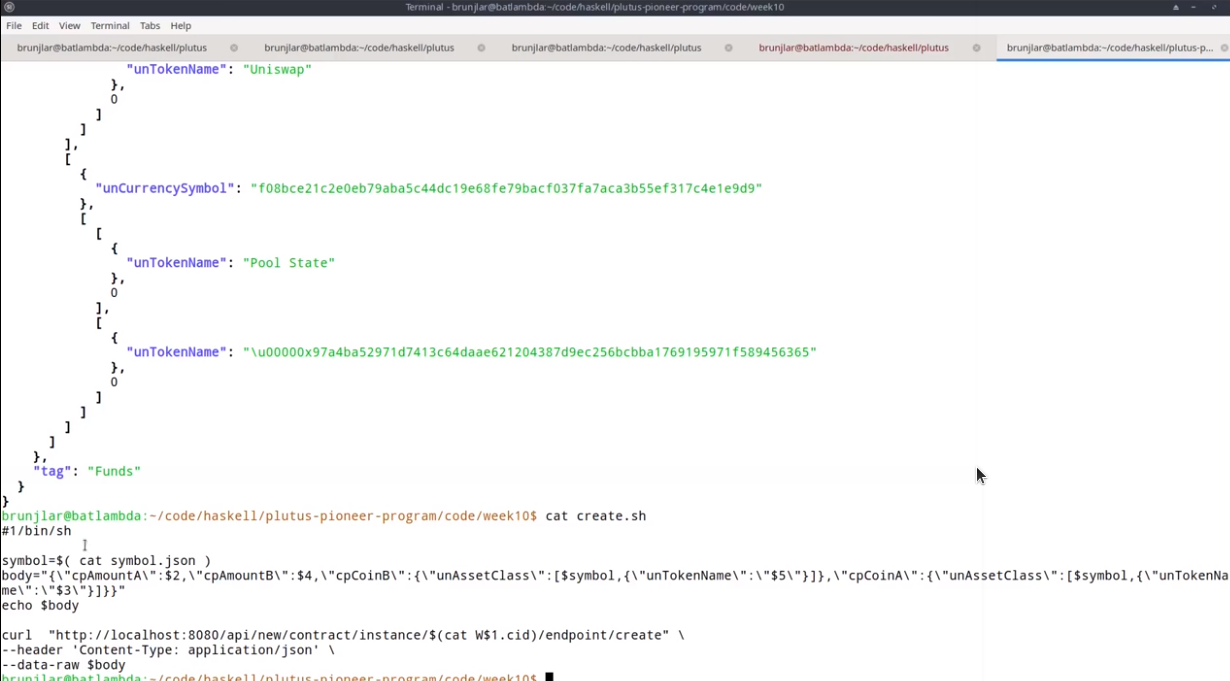Open the View menu
Image resolution: width=1230 pixels, height=681 pixels.
click(x=69, y=26)
